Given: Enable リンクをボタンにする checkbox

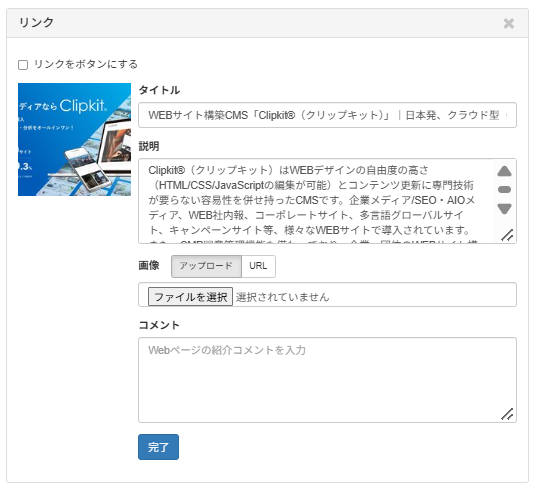Looking at the screenshot, I should (x=23, y=65).
